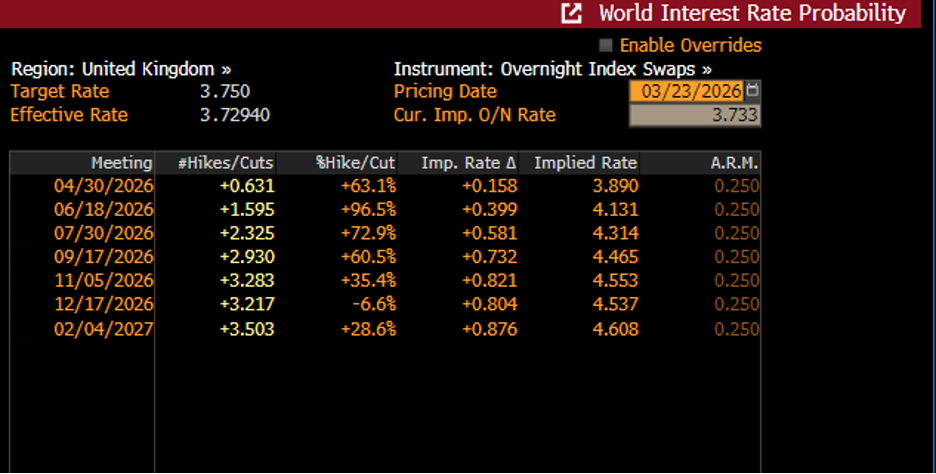The width and height of the screenshot is (936, 474).
Task: Select the 02/04/2027 meeting date
Action: pos(104,329)
